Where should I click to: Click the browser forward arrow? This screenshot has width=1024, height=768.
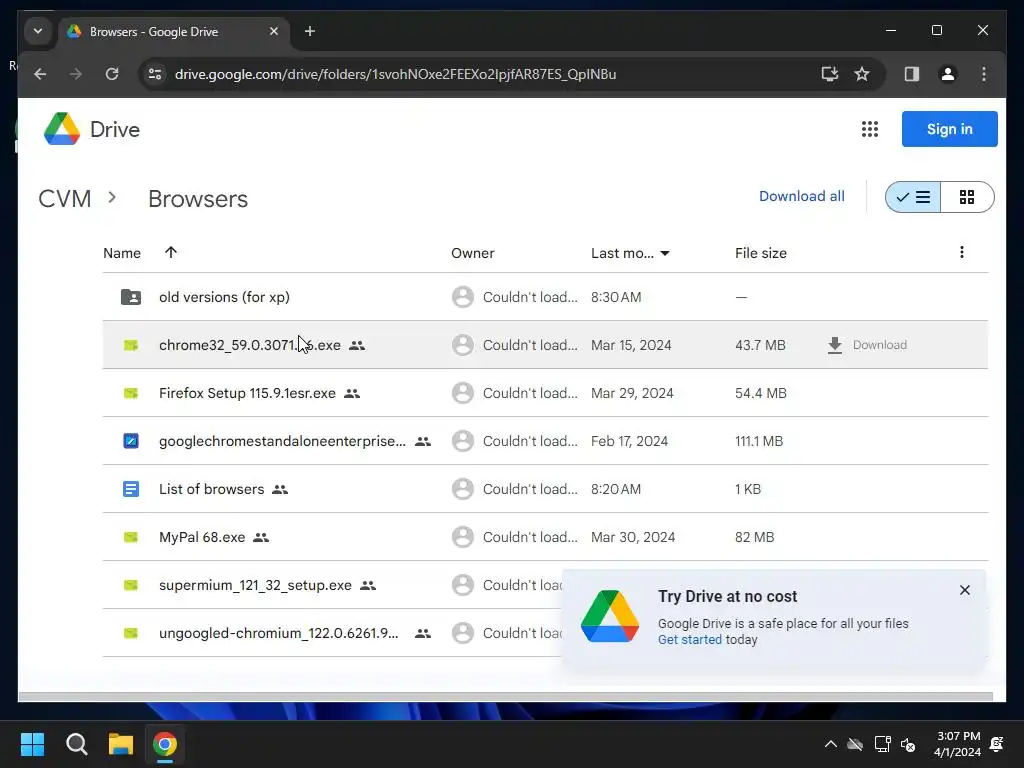[x=76, y=74]
